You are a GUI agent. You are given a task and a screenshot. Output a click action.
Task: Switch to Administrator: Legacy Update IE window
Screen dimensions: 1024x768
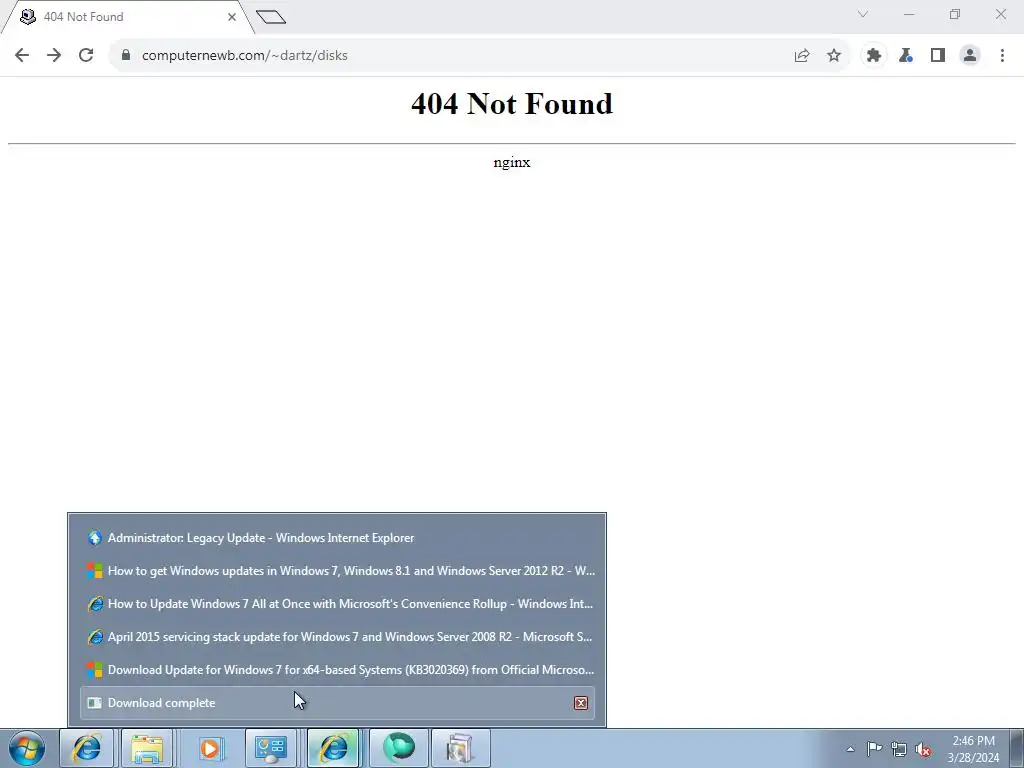tap(338, 537)
